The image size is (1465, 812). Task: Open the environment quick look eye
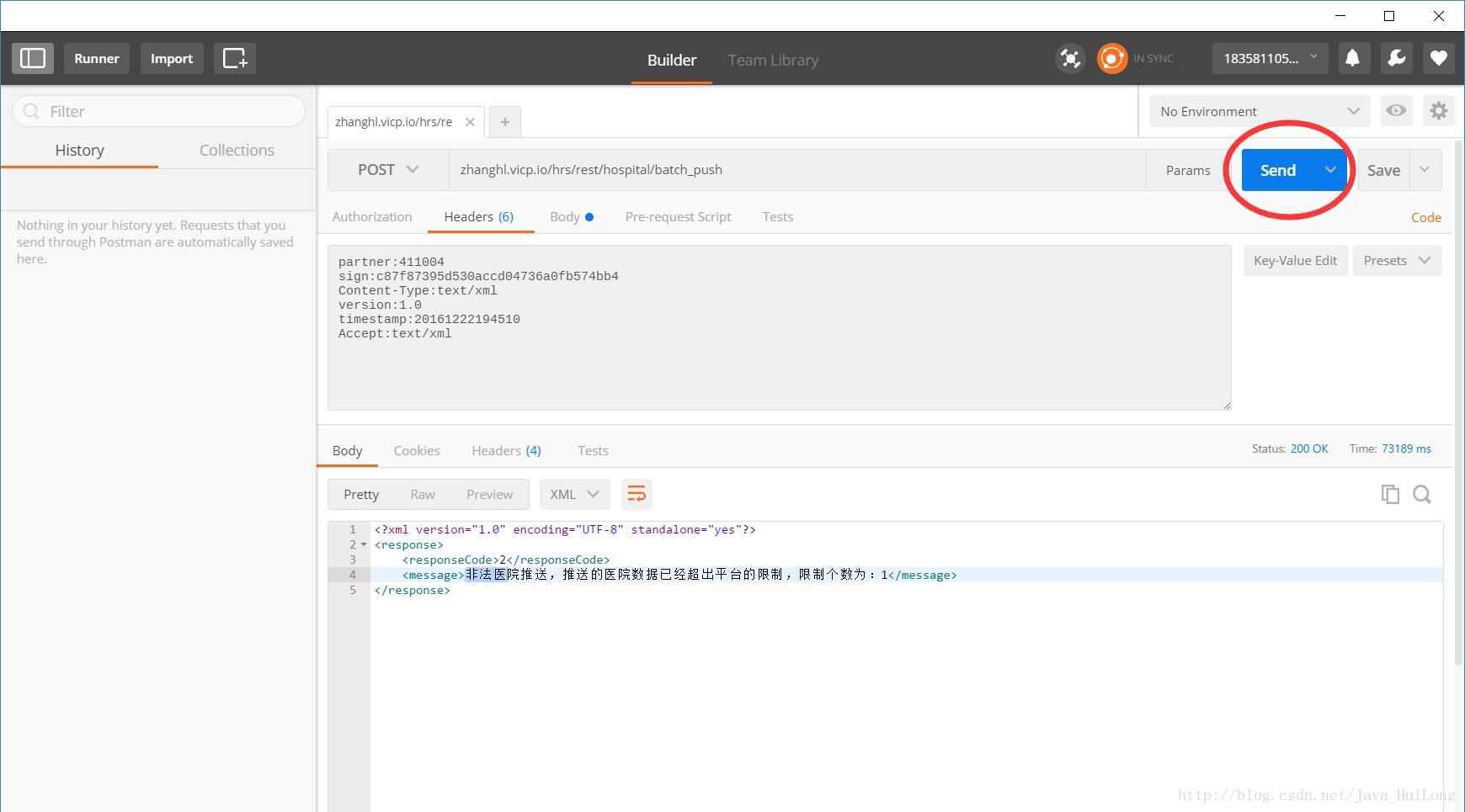(x=1396, y=111)
